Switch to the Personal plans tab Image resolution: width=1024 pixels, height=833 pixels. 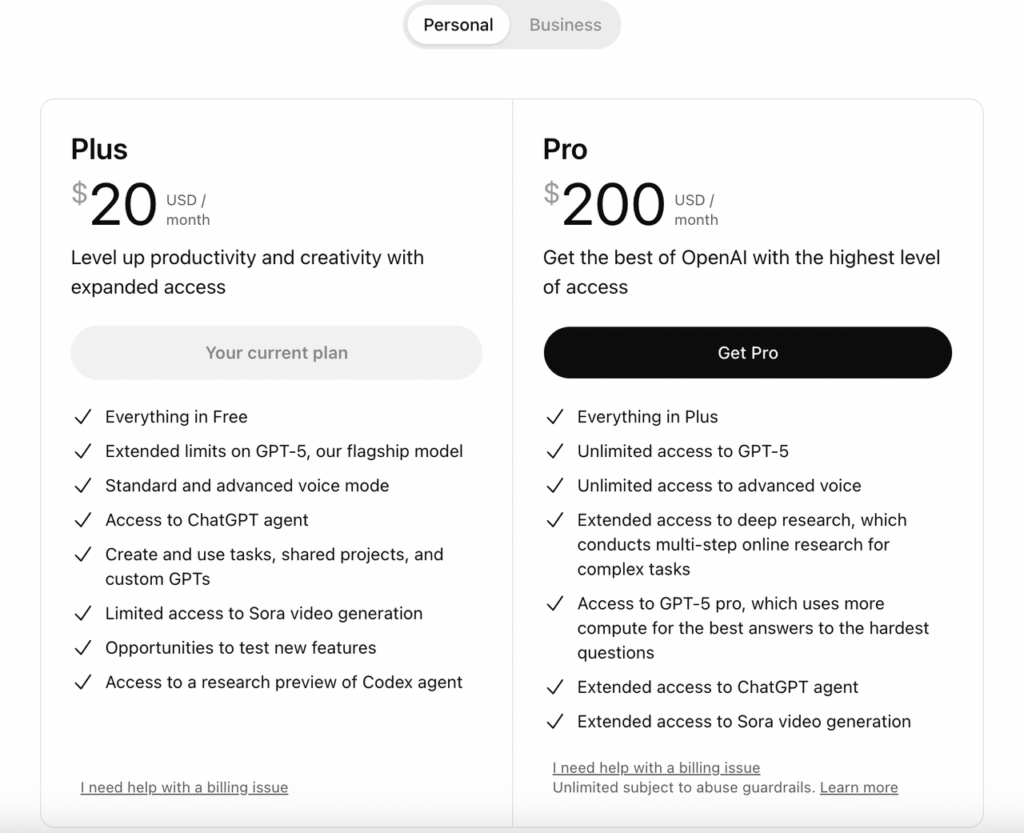[x=458, y=25]
